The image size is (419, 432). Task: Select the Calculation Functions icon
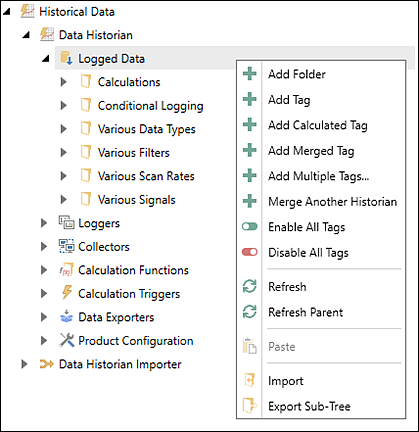tap(66, 270)
